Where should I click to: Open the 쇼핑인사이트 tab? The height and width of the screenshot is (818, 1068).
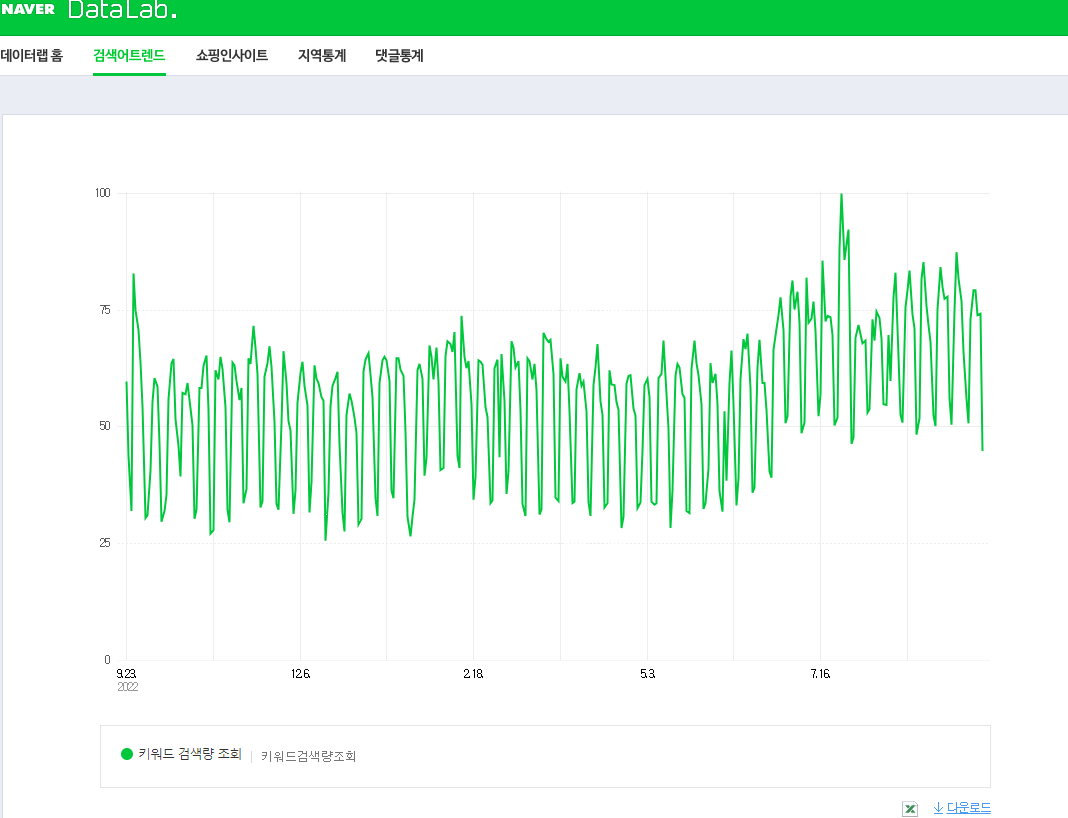[232, 56]
